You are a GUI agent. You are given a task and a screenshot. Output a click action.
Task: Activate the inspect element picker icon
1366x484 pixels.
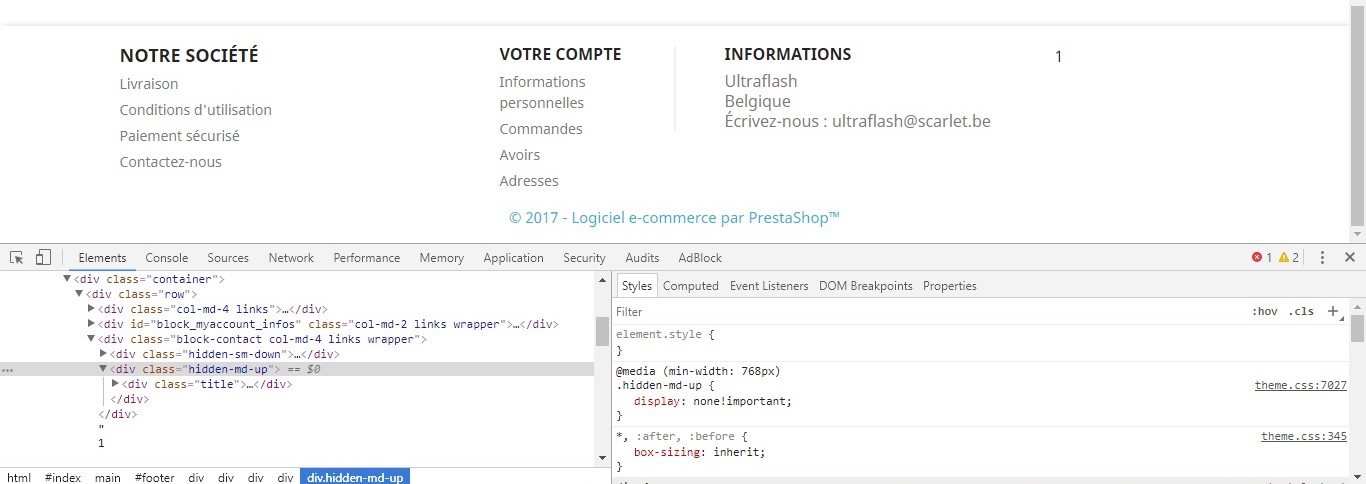click(16, 257)
